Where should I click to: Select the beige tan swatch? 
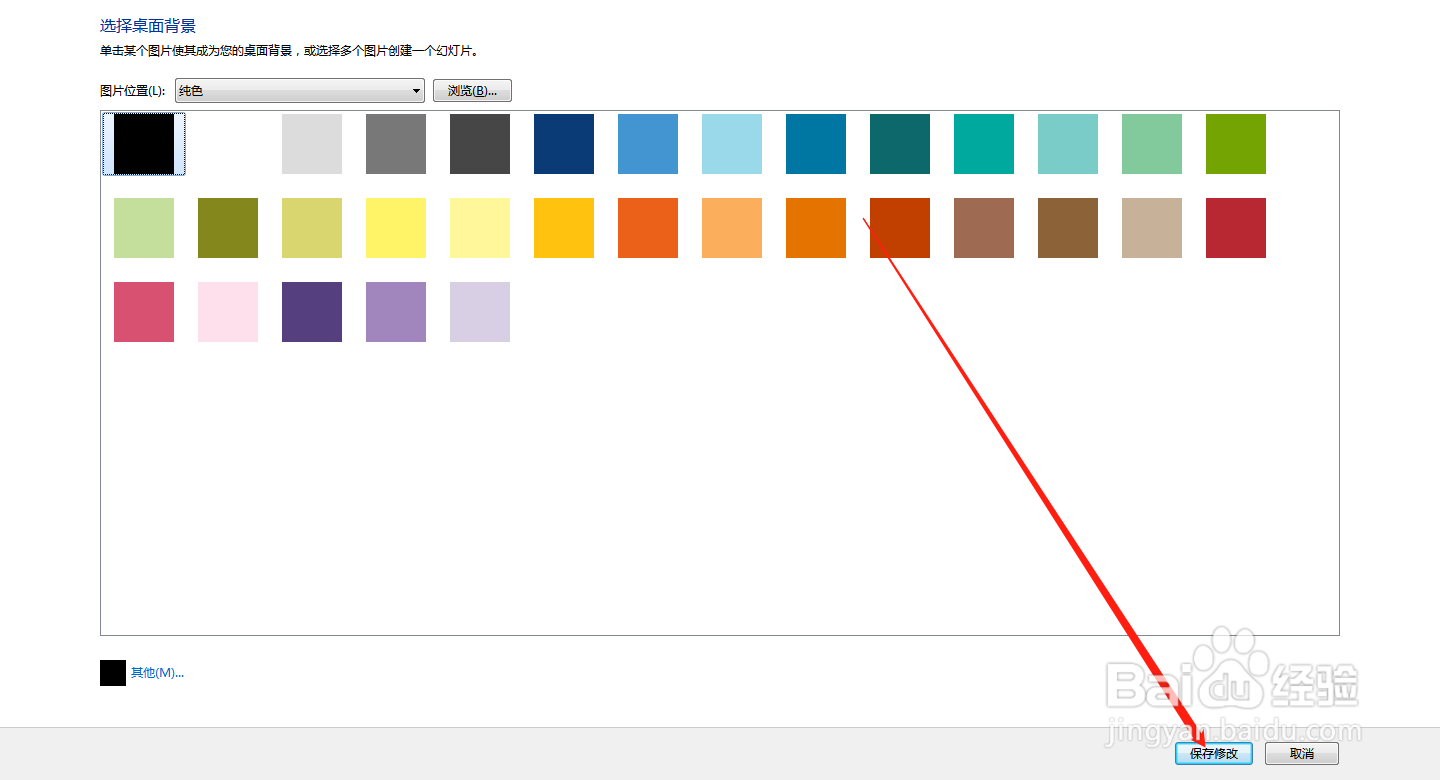coord(1152,228)
